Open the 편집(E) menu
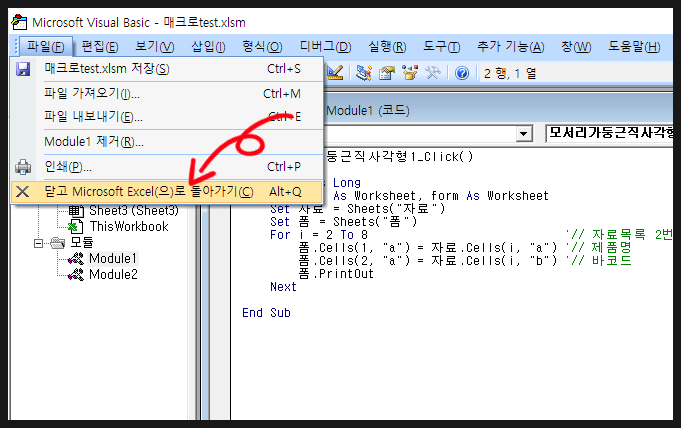Screen dimensions: 681x428 tap(99, 46)
